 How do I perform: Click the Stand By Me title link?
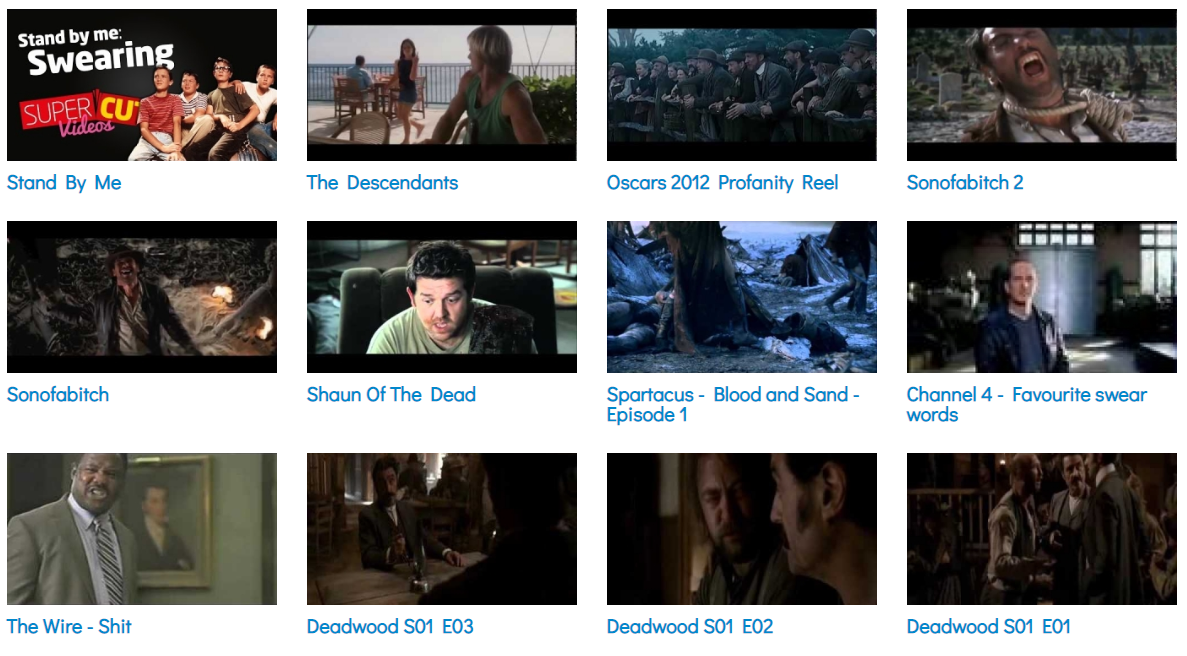tap(64, 182)
